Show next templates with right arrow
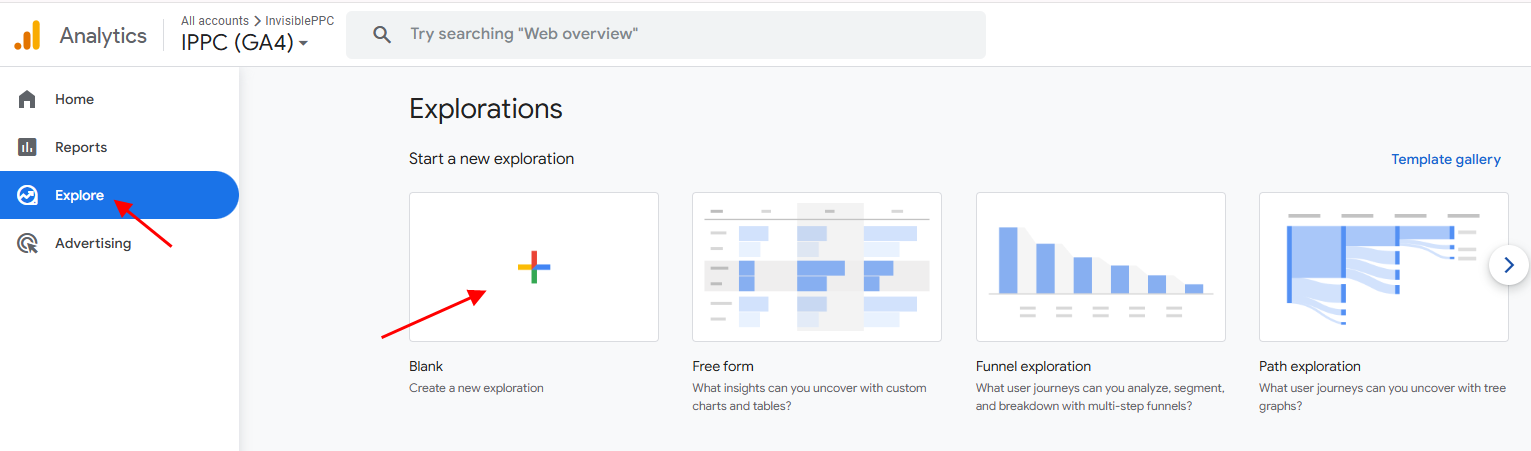 [x=1509, y=265]
